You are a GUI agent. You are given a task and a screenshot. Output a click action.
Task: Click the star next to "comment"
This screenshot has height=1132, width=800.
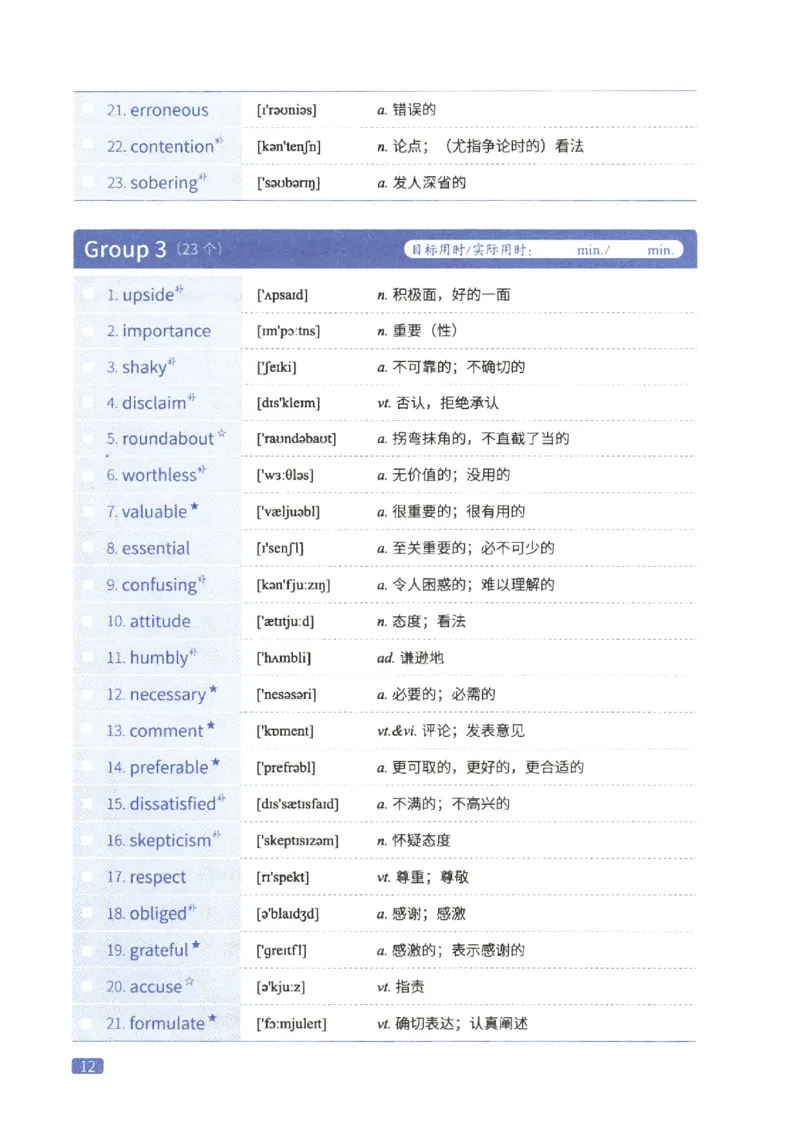coord(210,725)
